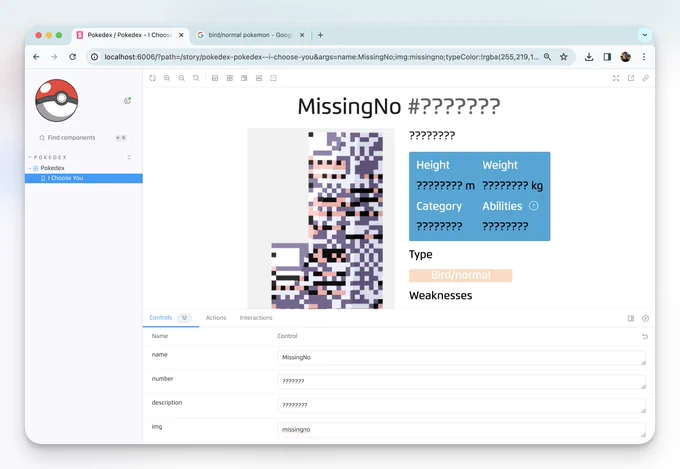Open the tab search dropdown arrow
Image resolution: width=680 pixels, height=469 pixels.
coord(645,35)
